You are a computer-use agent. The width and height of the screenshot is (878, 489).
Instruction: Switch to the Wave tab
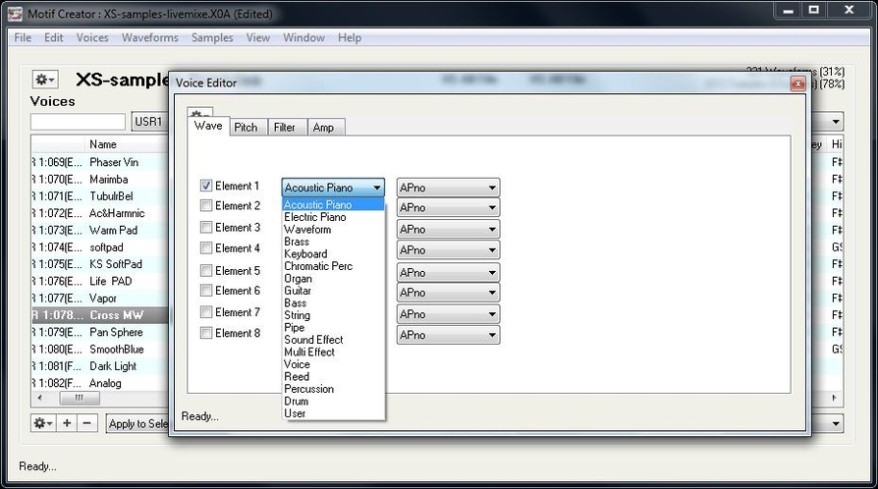coord(208,126)
